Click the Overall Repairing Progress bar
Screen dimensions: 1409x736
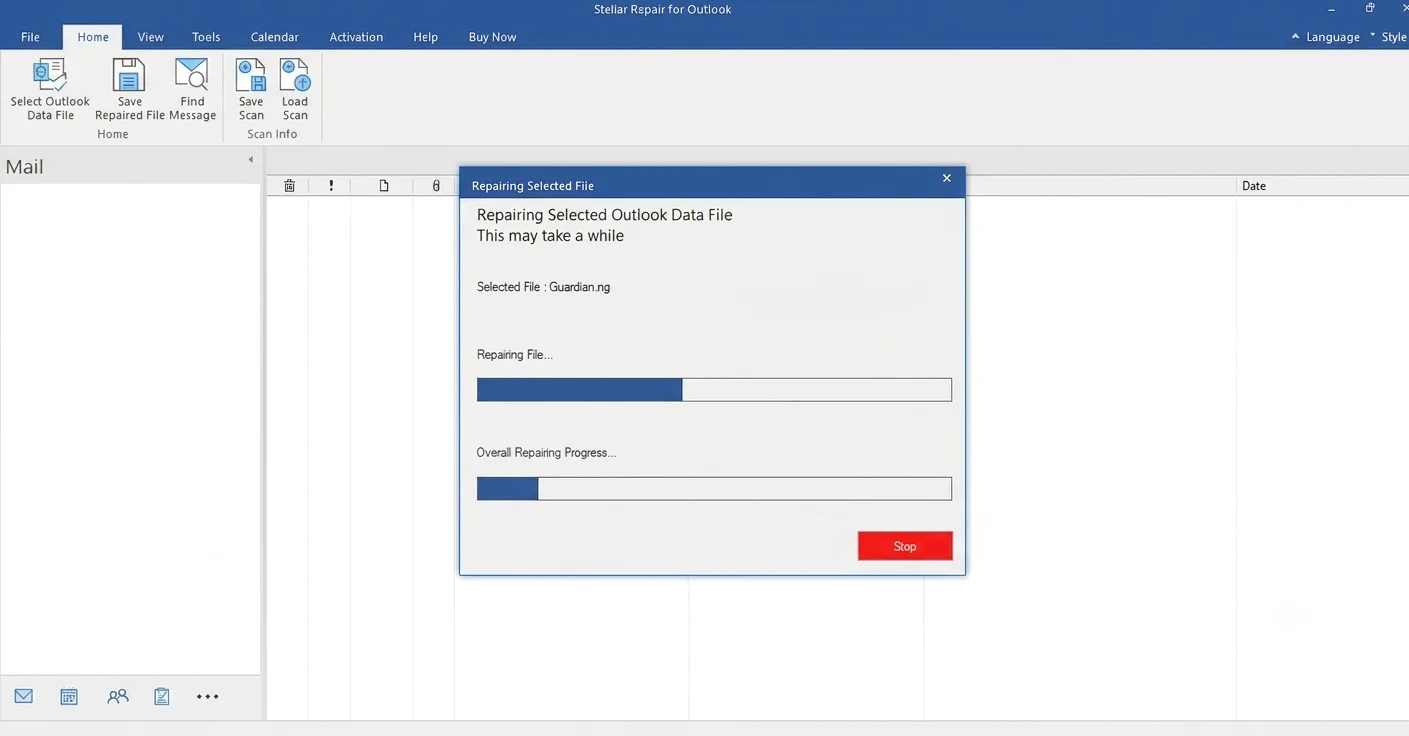coord(714,488)
